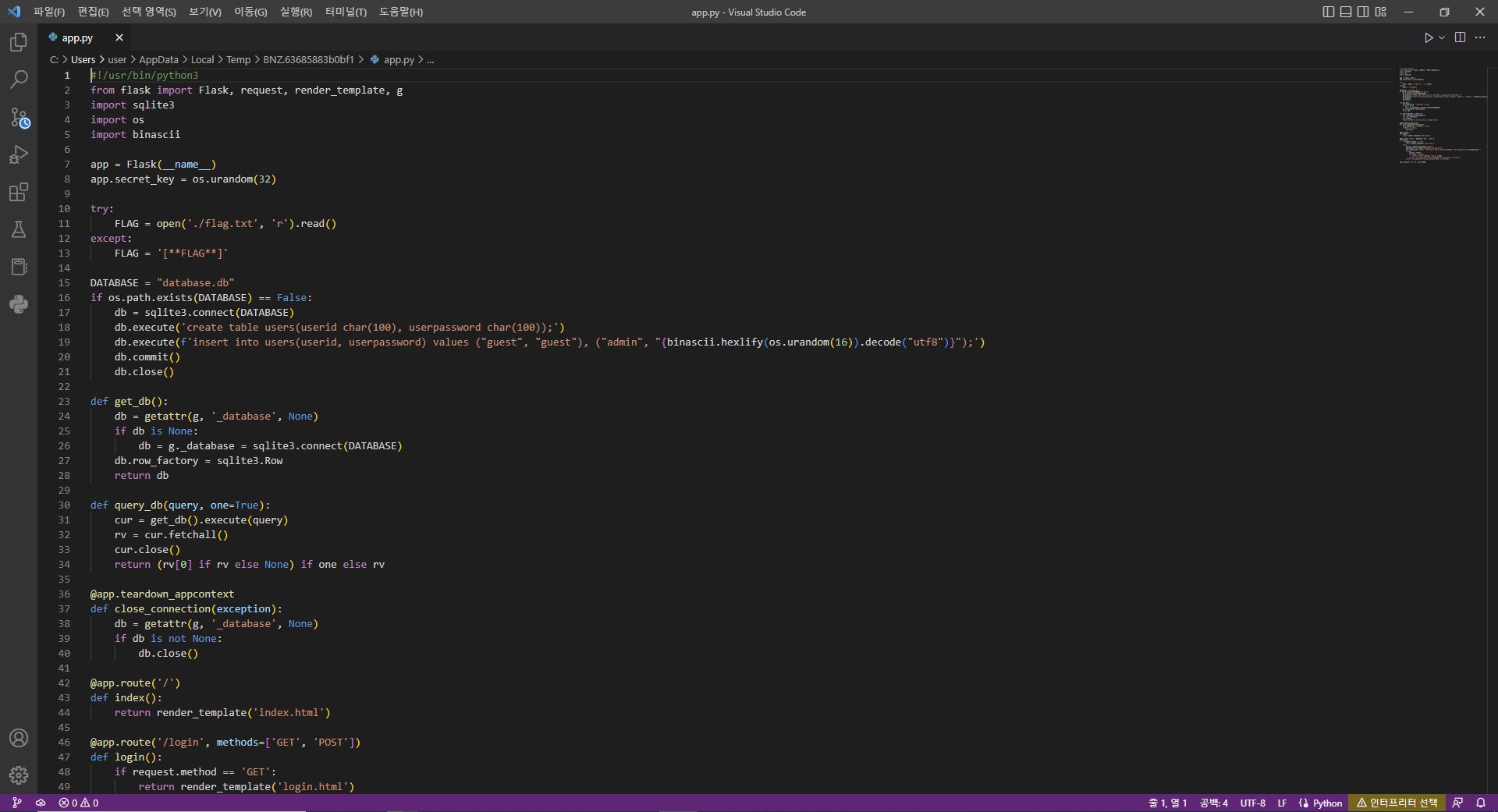1498x812 pixels.
Task: Open the 실행(R) menu
Action: [x=296, y=12]
